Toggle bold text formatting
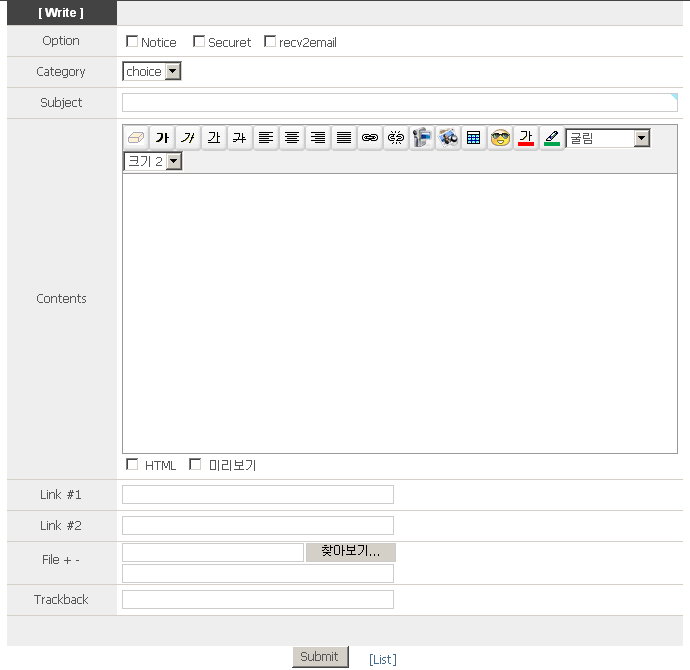690x670 pixels. coord(162,138)
